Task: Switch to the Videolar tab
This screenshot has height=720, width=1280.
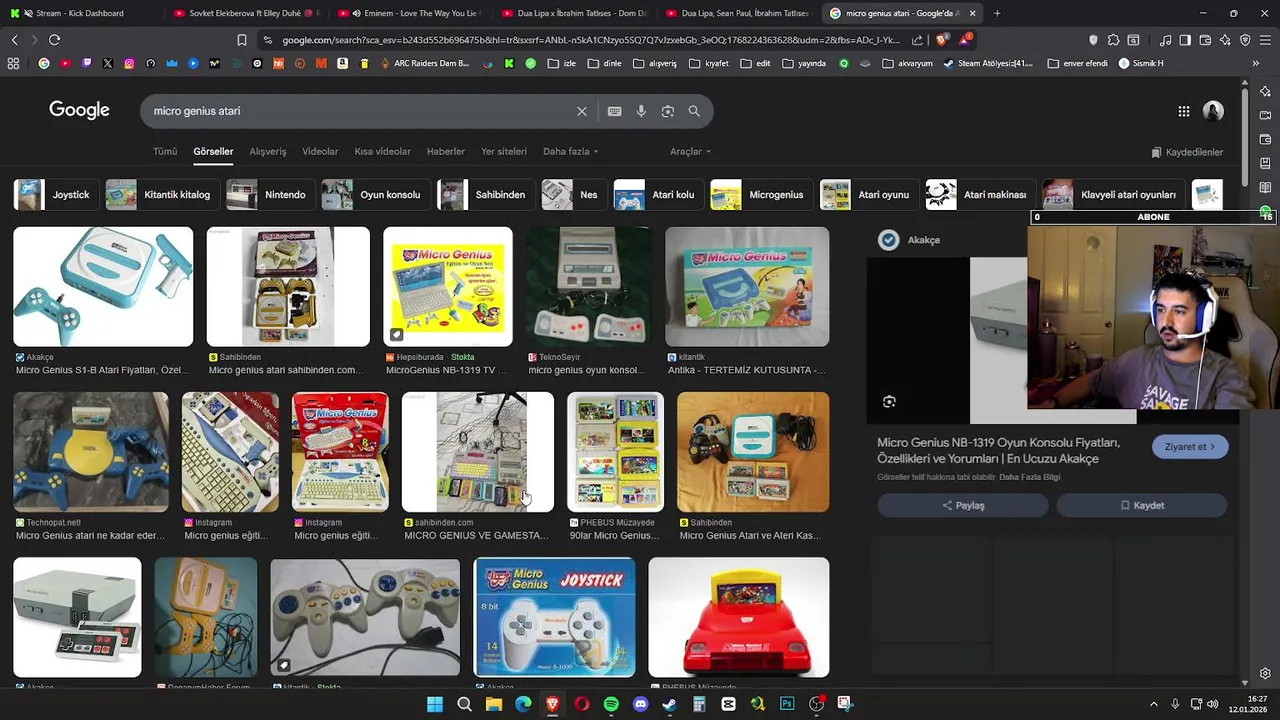Action: pos(320,152)
